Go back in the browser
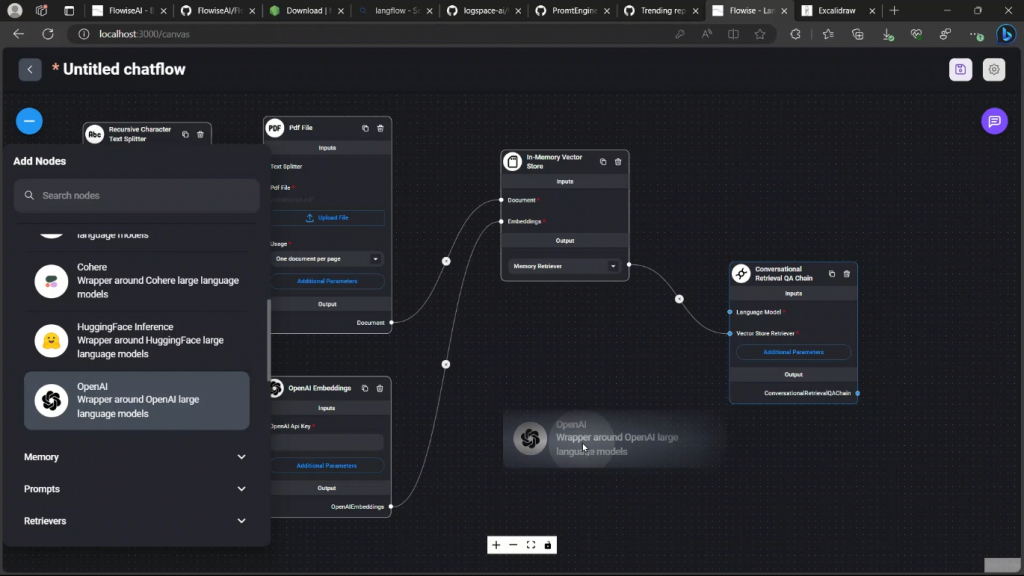1024x576 pixels. coord(18,34)
